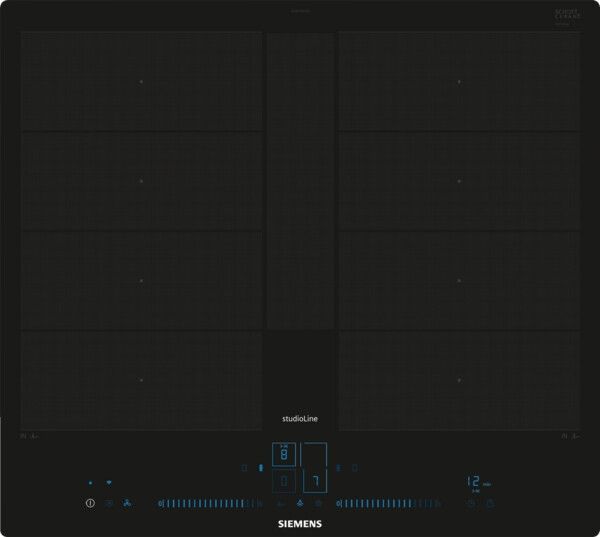Viewport: 600px width, 537px height.
Task: Tap the center icon below the zone displays
Action: [300, 504]
